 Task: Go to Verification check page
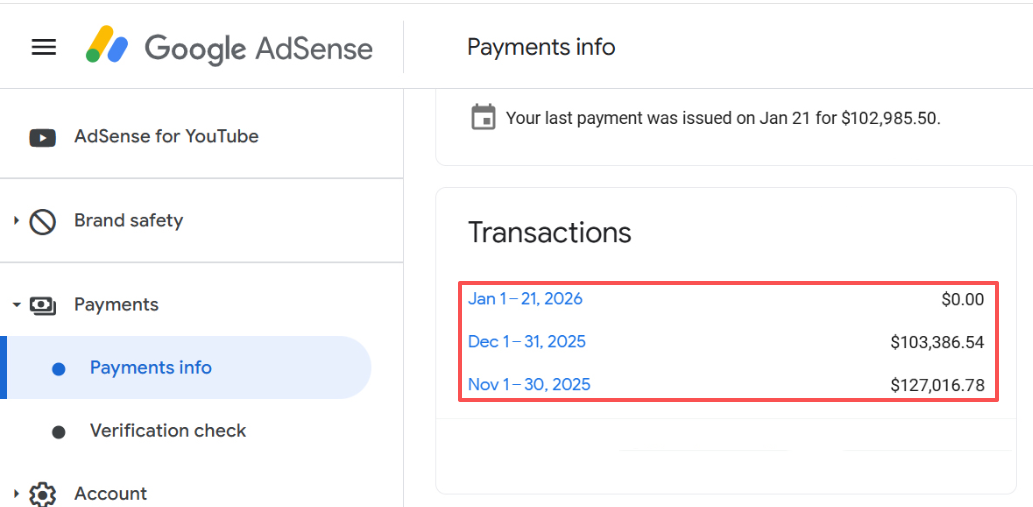168,431
